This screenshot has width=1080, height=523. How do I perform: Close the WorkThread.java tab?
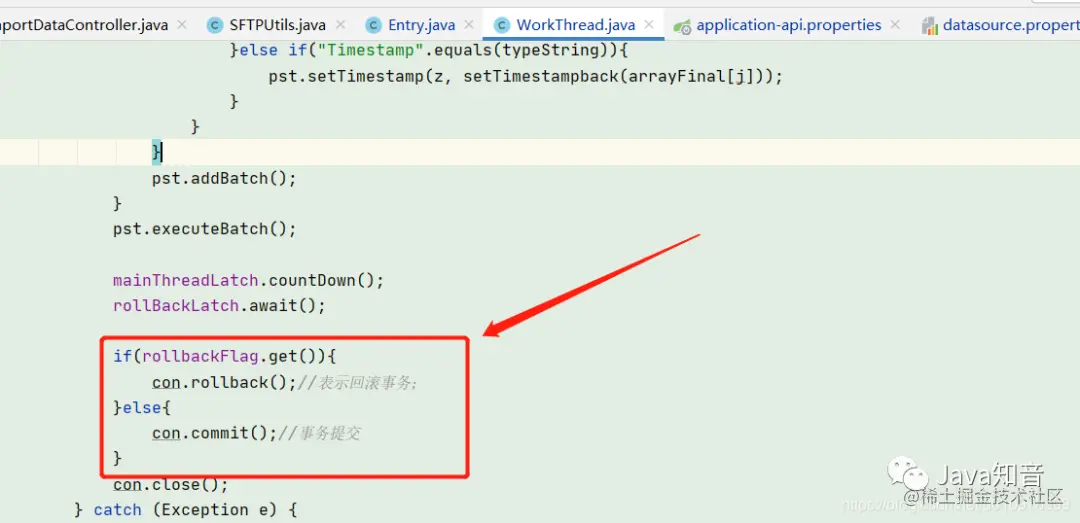[649, 25]
